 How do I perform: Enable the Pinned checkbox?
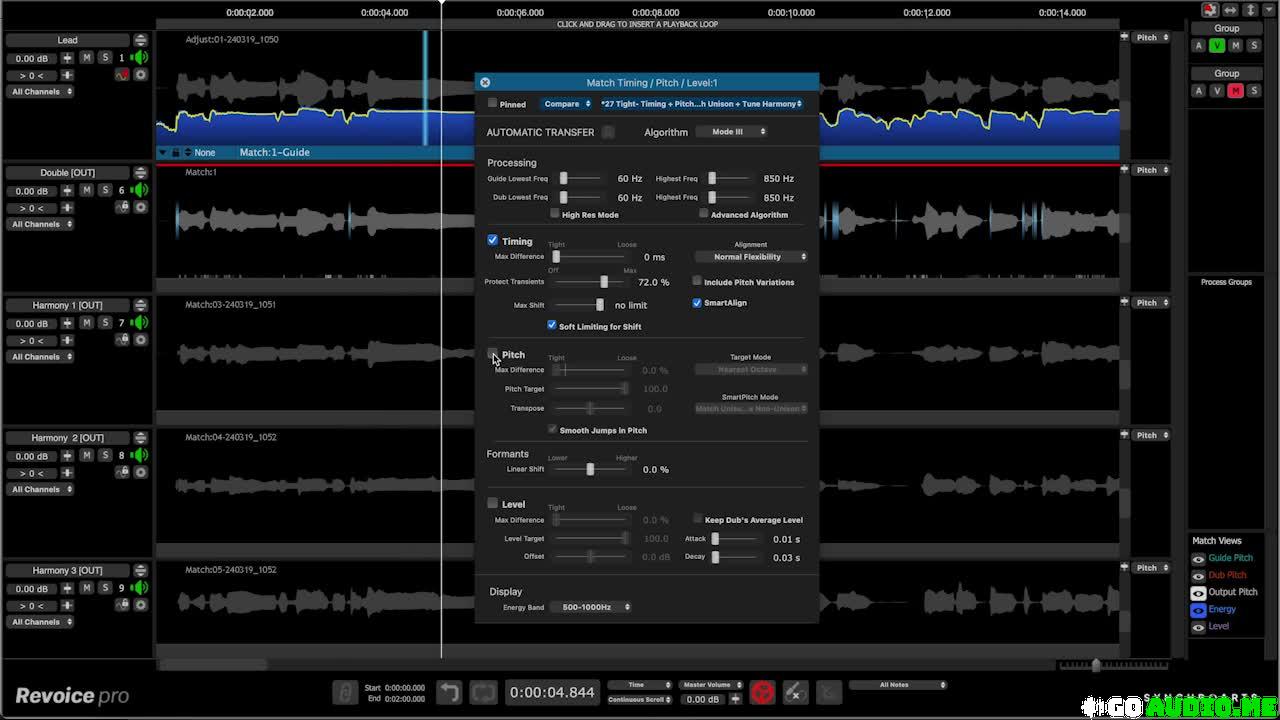(492, 103)
